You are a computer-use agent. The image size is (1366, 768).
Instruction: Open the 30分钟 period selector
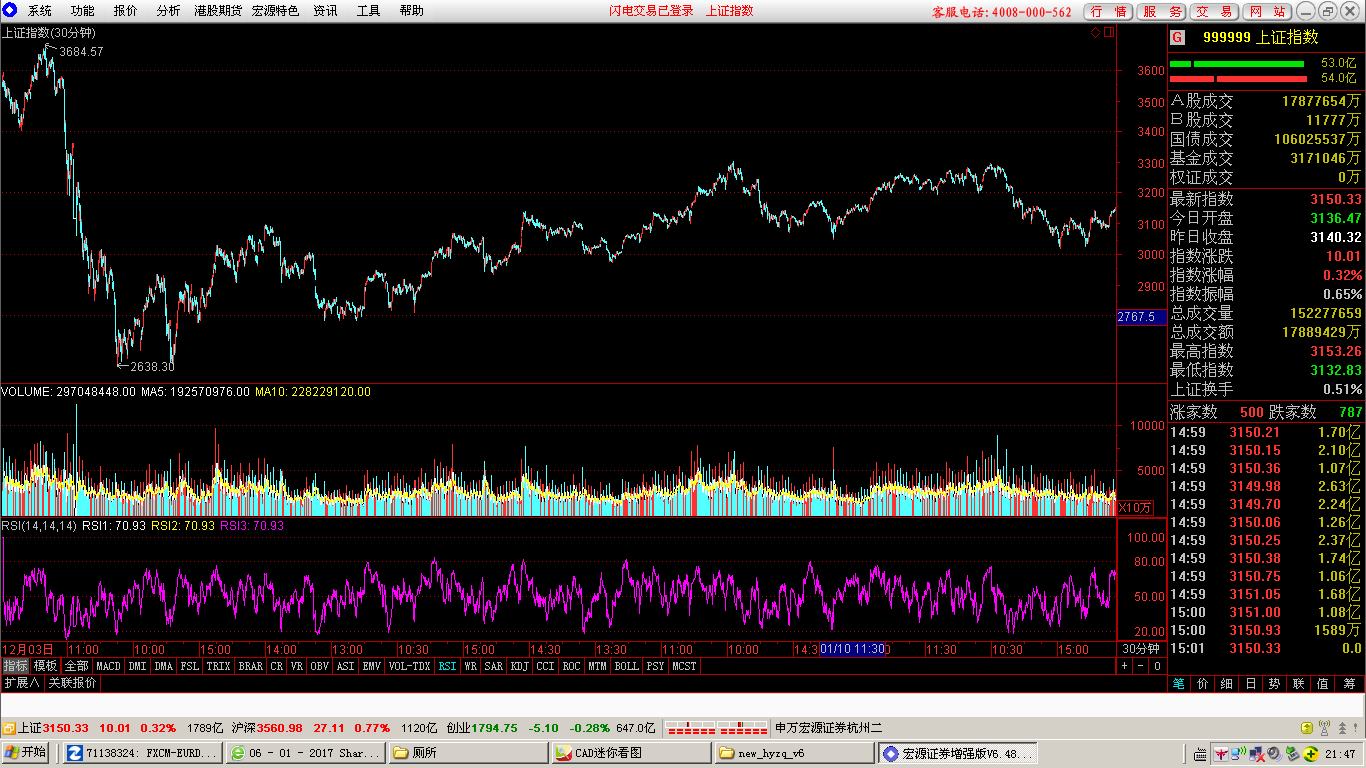coord(1140,649)
